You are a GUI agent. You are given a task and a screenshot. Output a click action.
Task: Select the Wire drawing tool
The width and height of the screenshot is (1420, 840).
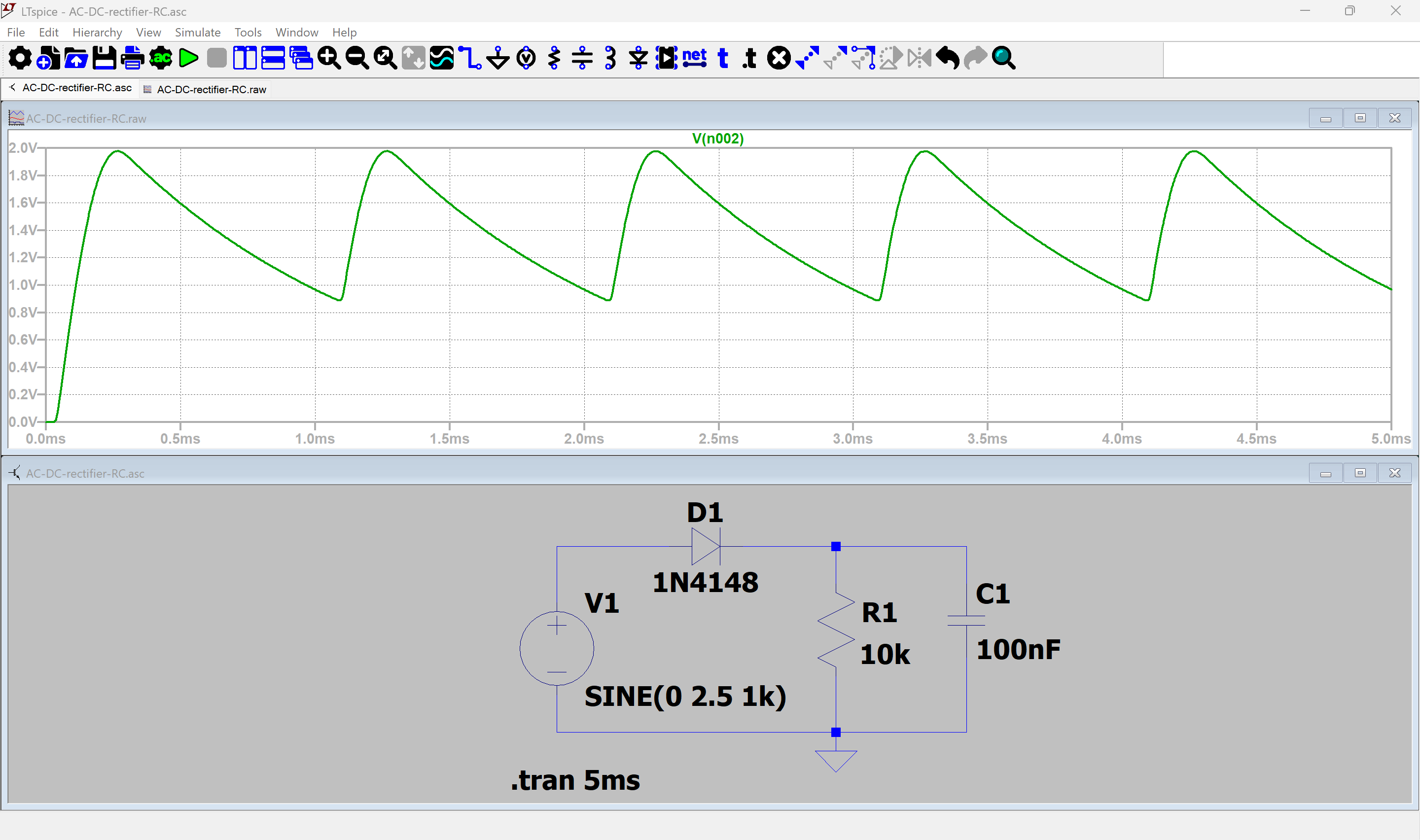(469, 58)
